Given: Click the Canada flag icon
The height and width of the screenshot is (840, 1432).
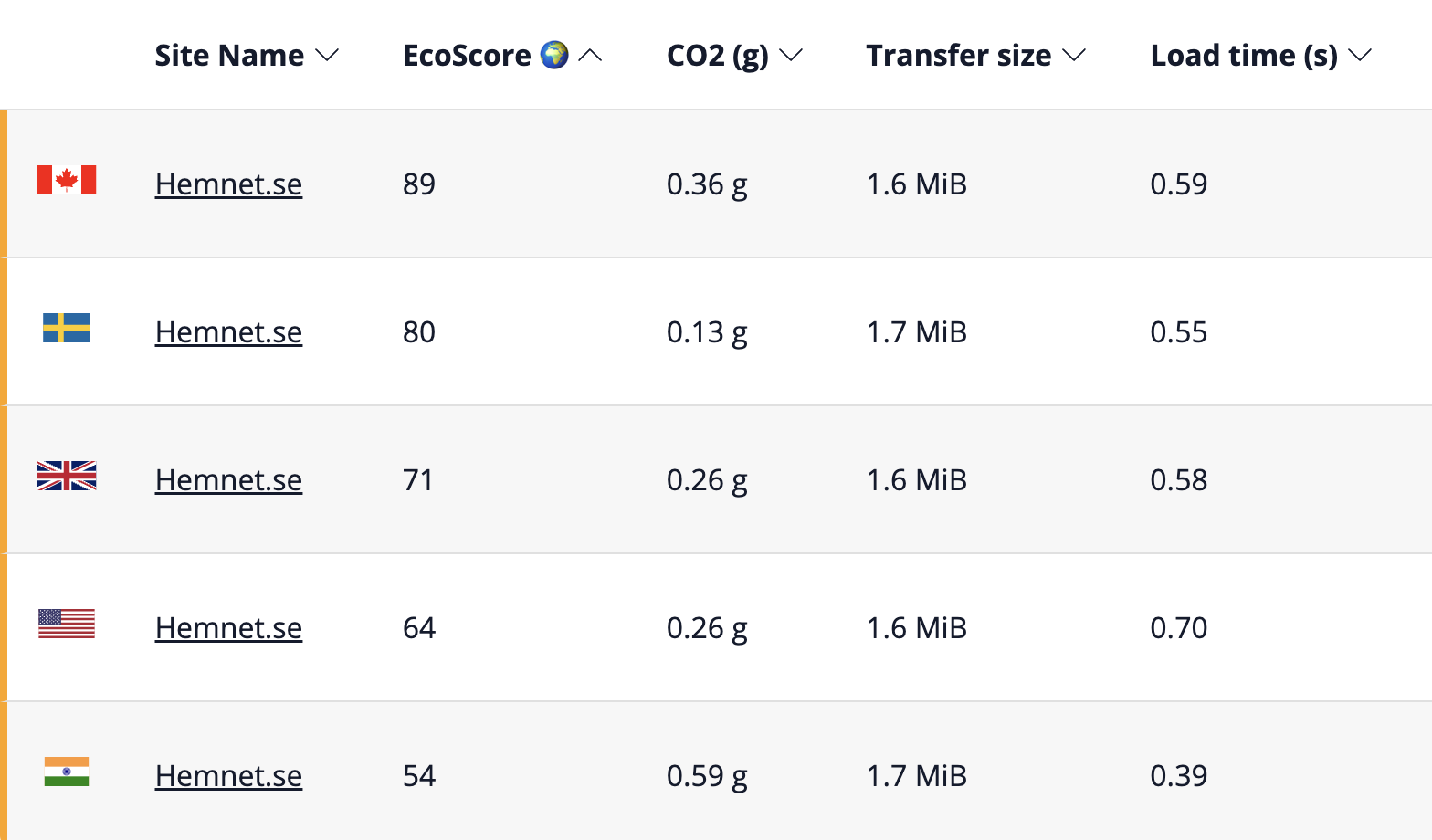Looking at the screenshot, I should (x=67, y=180).
